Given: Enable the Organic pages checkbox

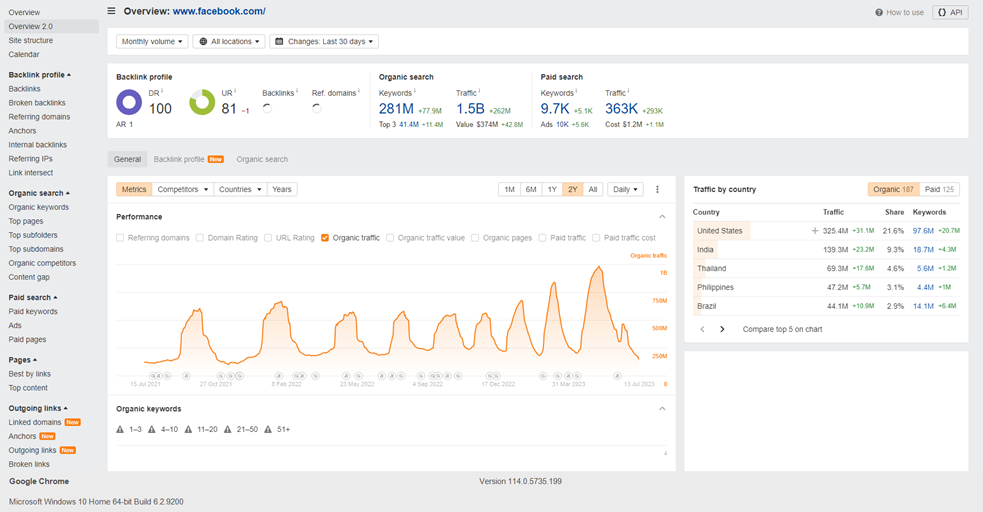Looking at the screenshot, I should pos(475,238).
